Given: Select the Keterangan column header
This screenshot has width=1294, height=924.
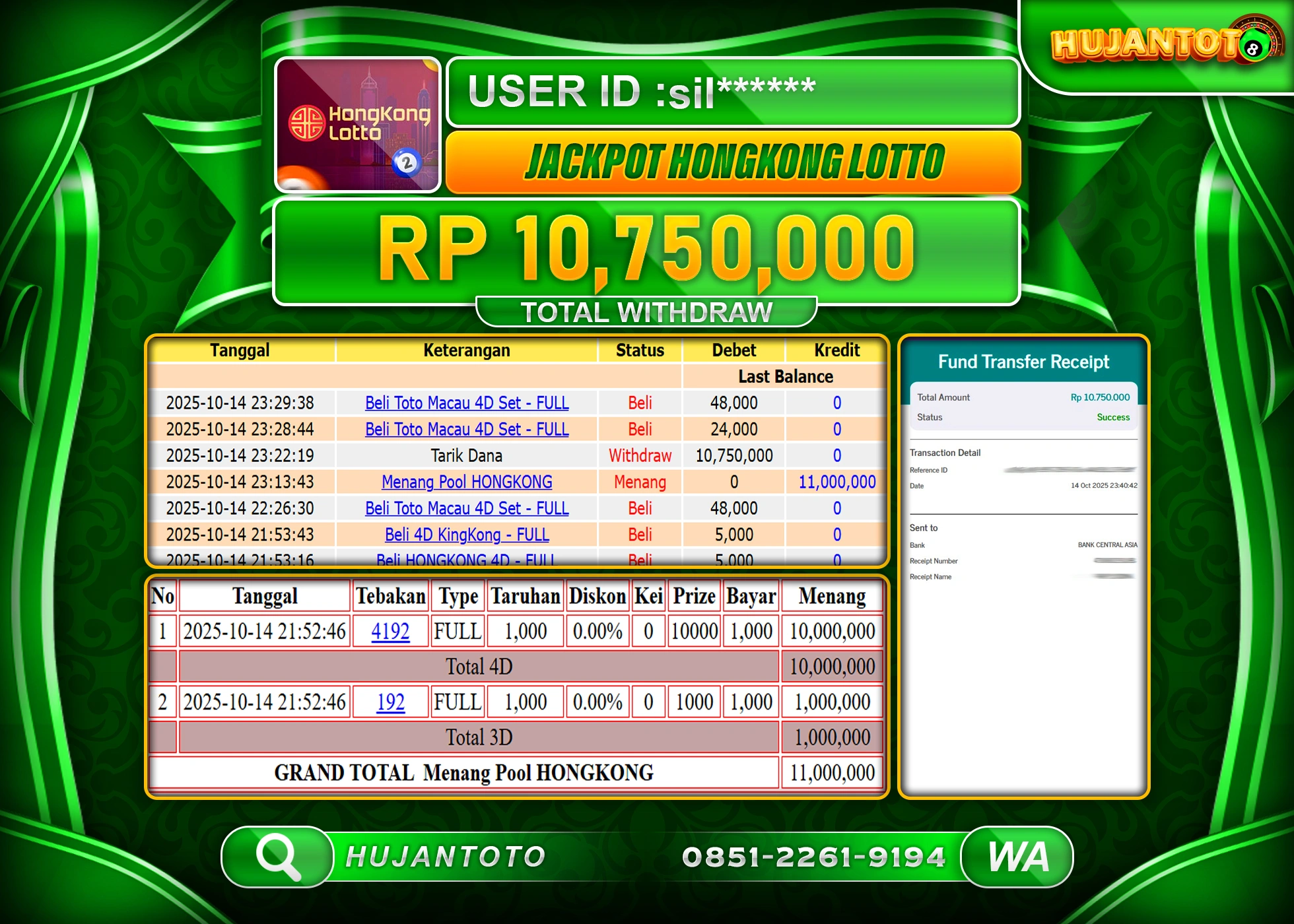Looking at the screenshot, I should click(466, 350).
